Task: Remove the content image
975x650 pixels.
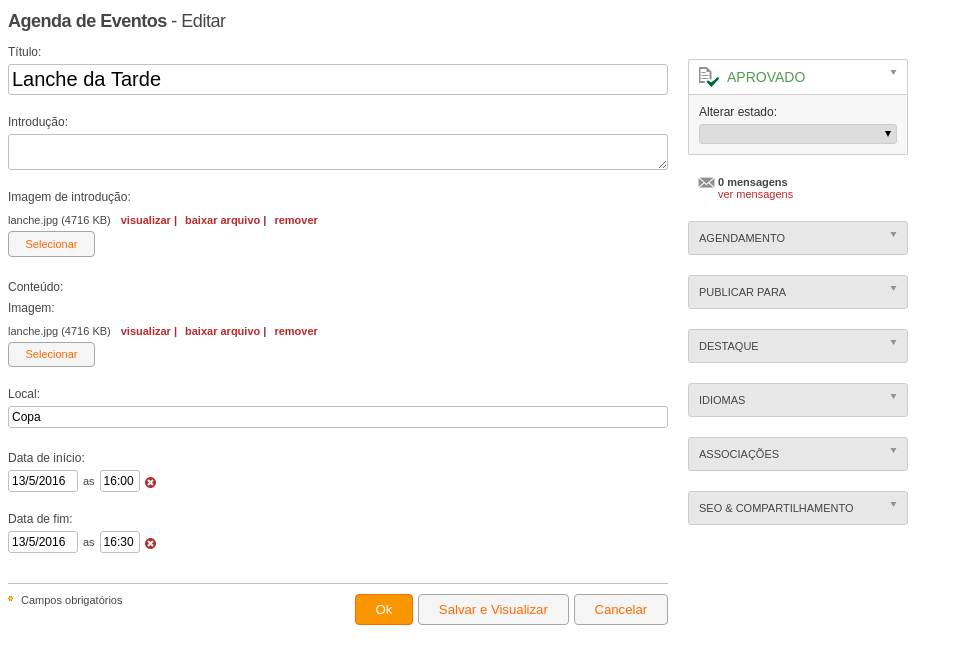Action: click(x=296, y=331)
